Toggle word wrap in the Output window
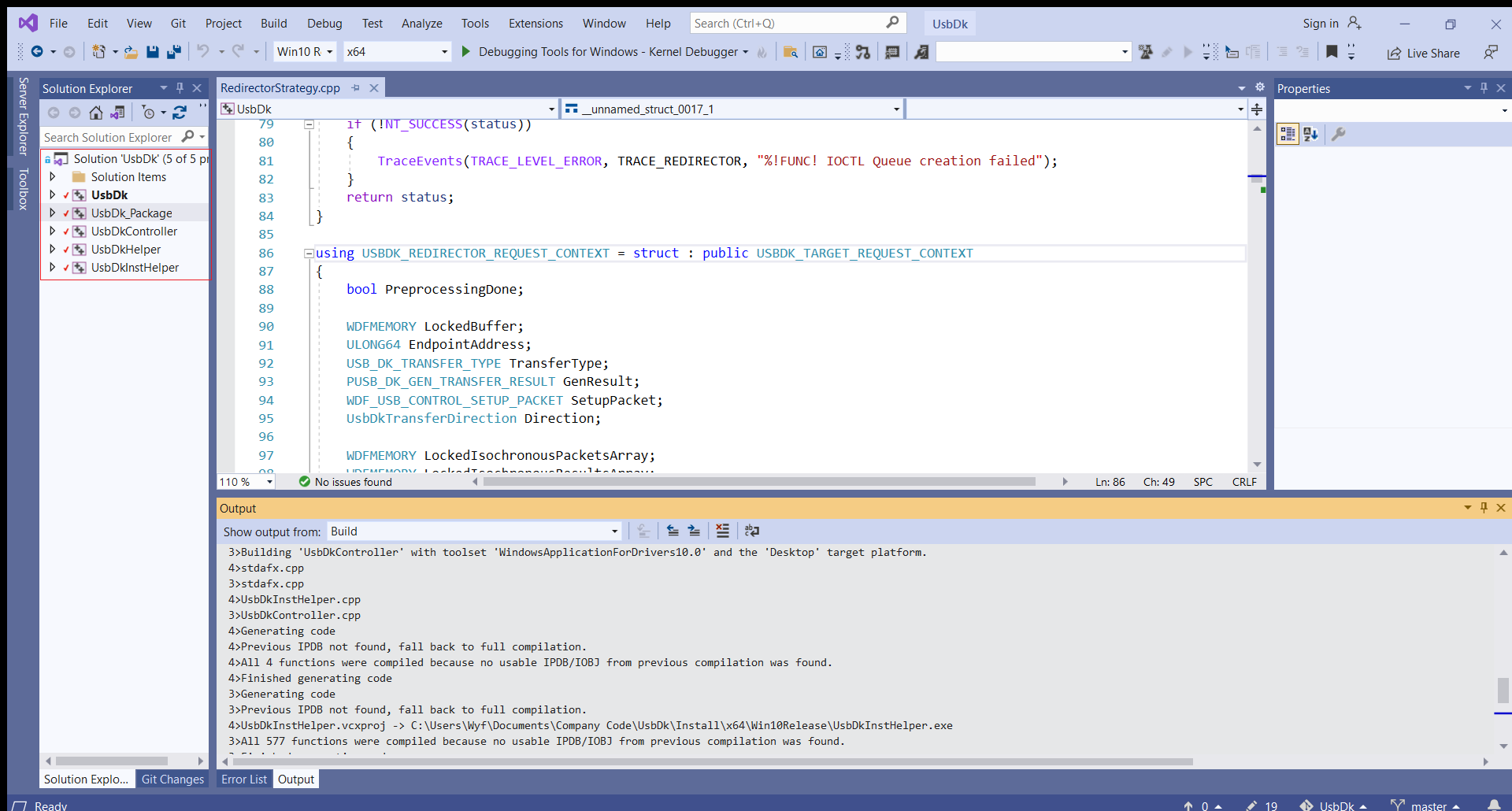The width and height of the screenshot is (1512, 811). (752, 531)
